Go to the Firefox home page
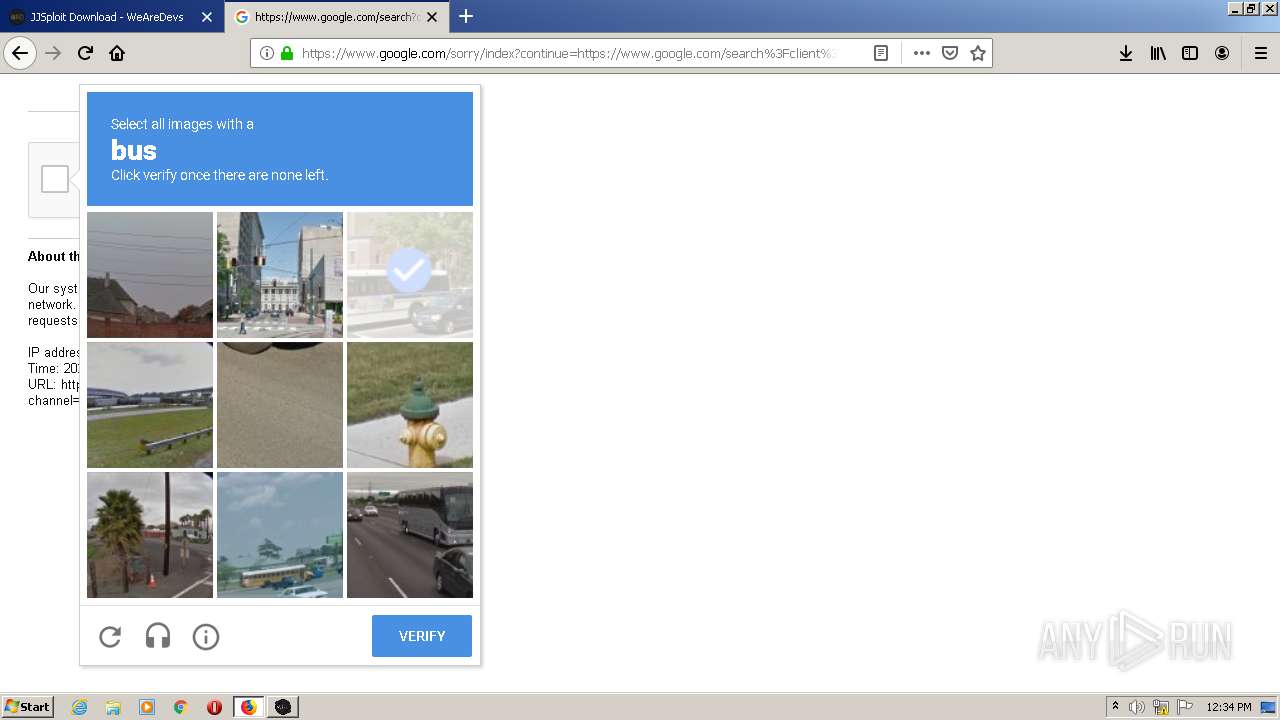The image size is (1280, 720). click(117, 53)
